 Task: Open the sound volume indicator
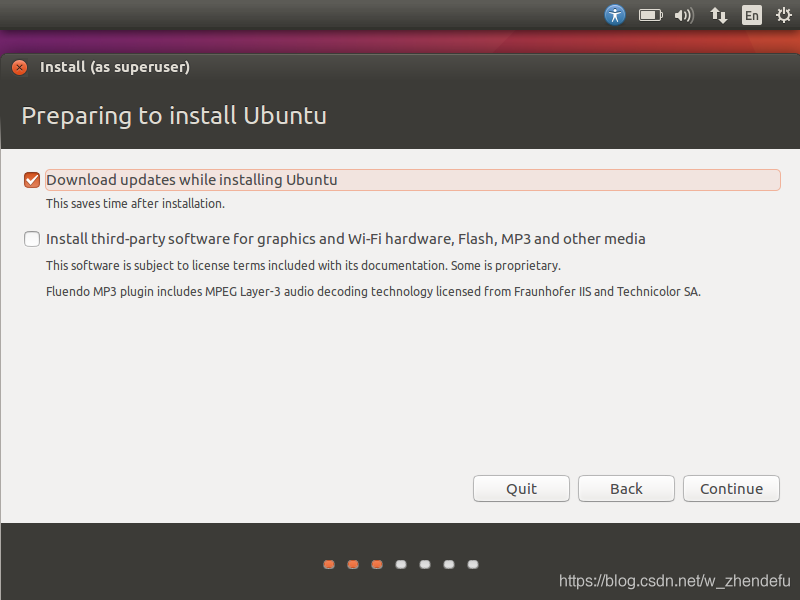[684, 15]
